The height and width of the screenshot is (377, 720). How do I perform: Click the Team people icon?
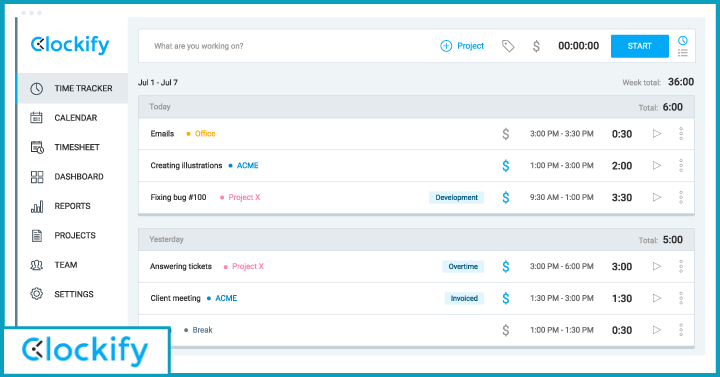[x=36, y=265]
